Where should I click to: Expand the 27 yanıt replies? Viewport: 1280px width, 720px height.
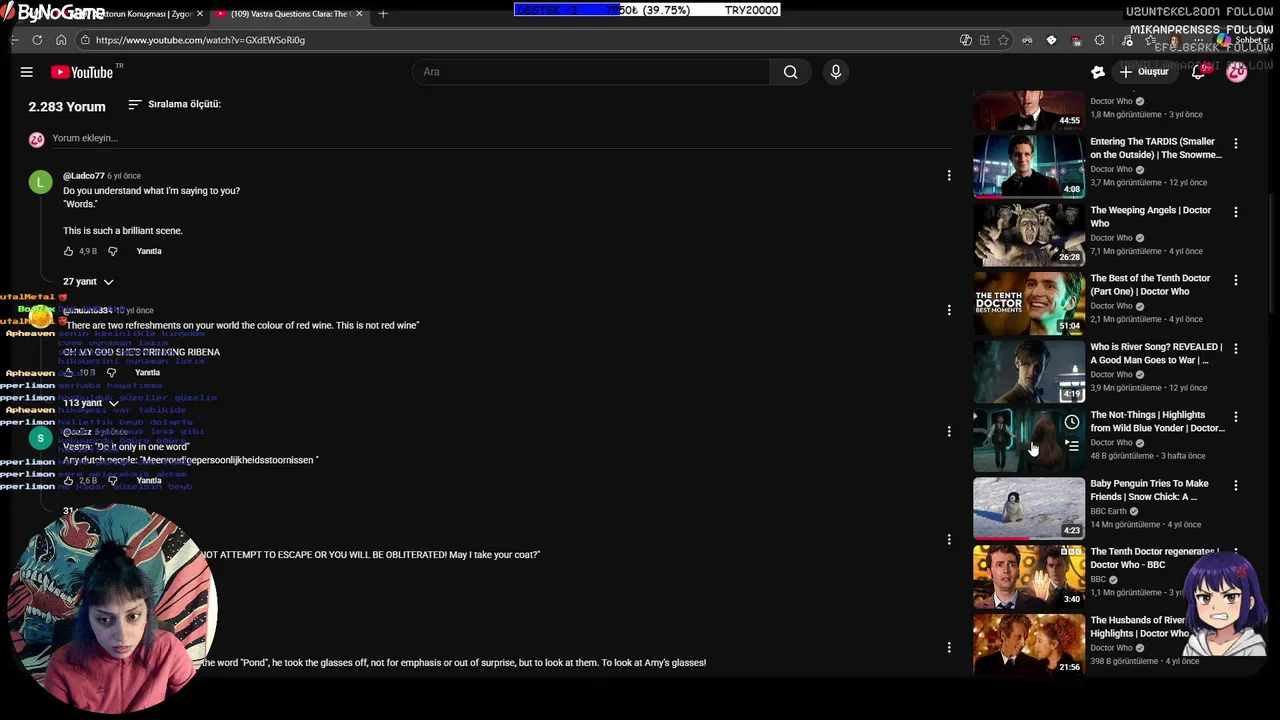pyautogui.click(x=88, y=282)
